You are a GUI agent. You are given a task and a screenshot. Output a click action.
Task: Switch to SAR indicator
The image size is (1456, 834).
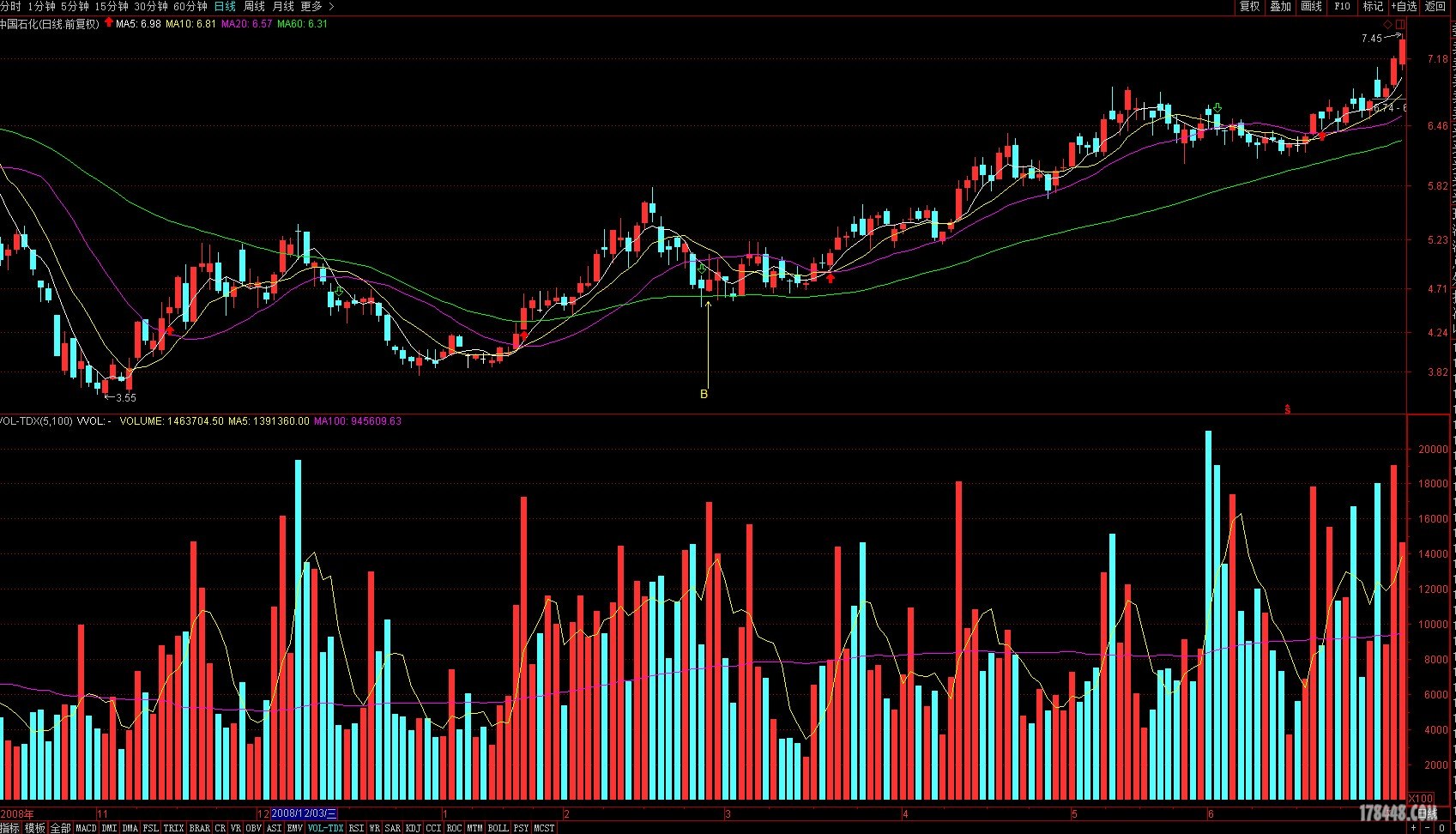(392, 828)
